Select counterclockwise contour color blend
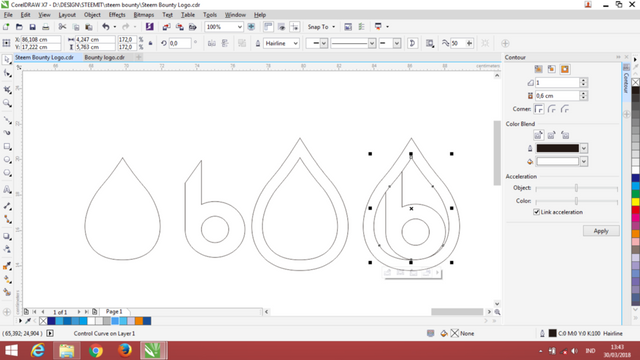This screenshot has height=360, width=640. [x=565, y=135]
